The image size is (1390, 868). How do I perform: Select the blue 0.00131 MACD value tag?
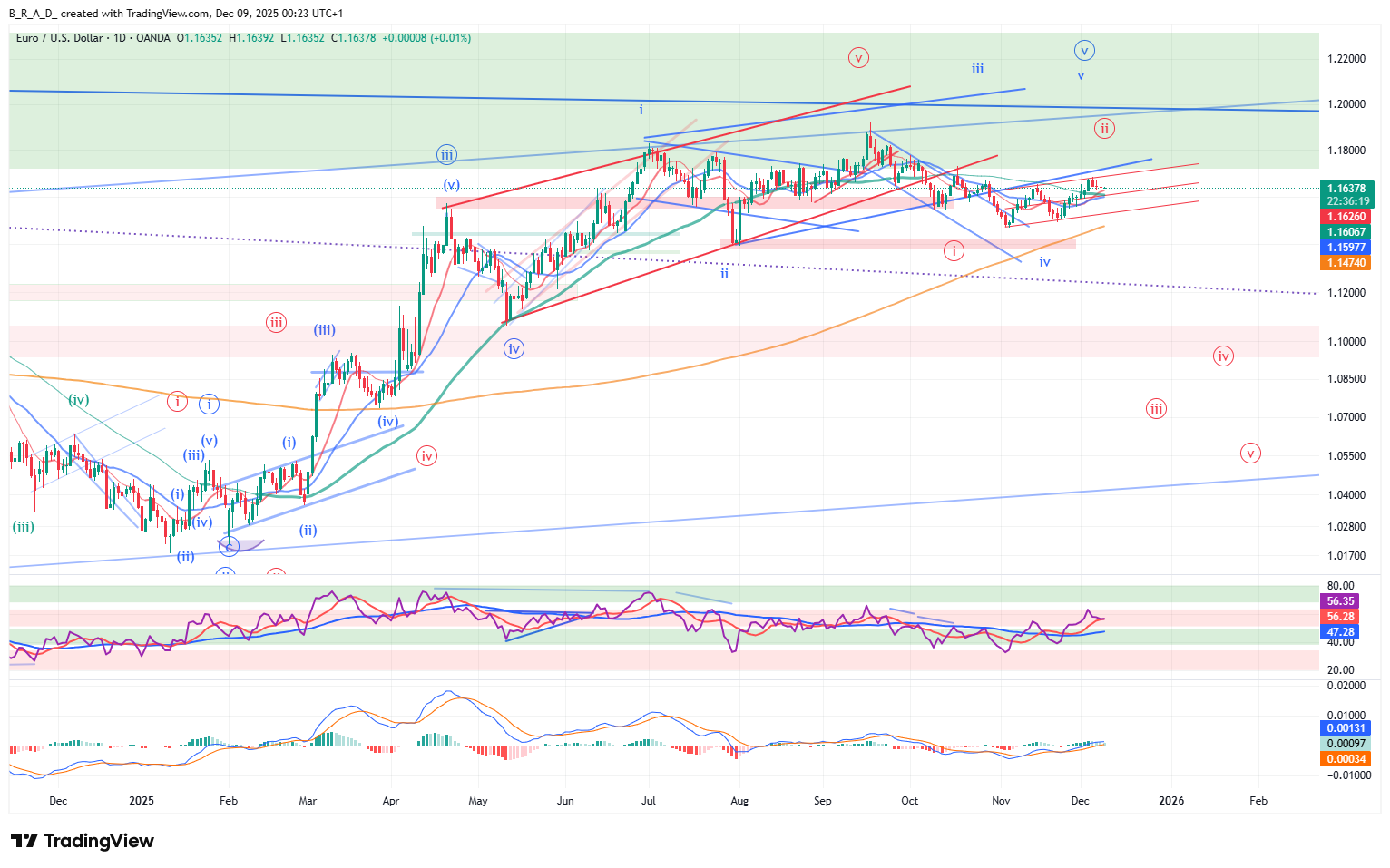(1346, 728)
